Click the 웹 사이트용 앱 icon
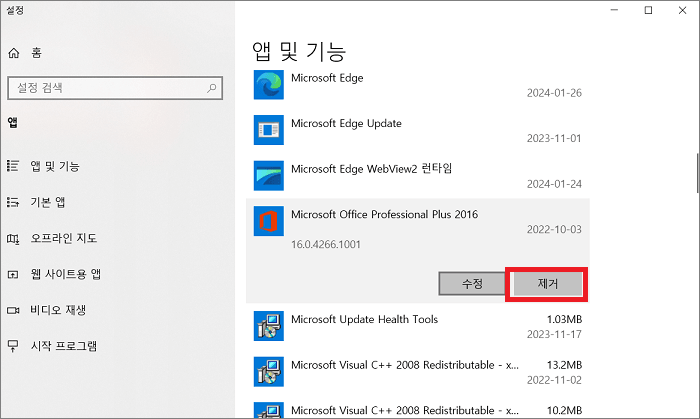The height and width of the screenshot is (419, 700). 13,274
